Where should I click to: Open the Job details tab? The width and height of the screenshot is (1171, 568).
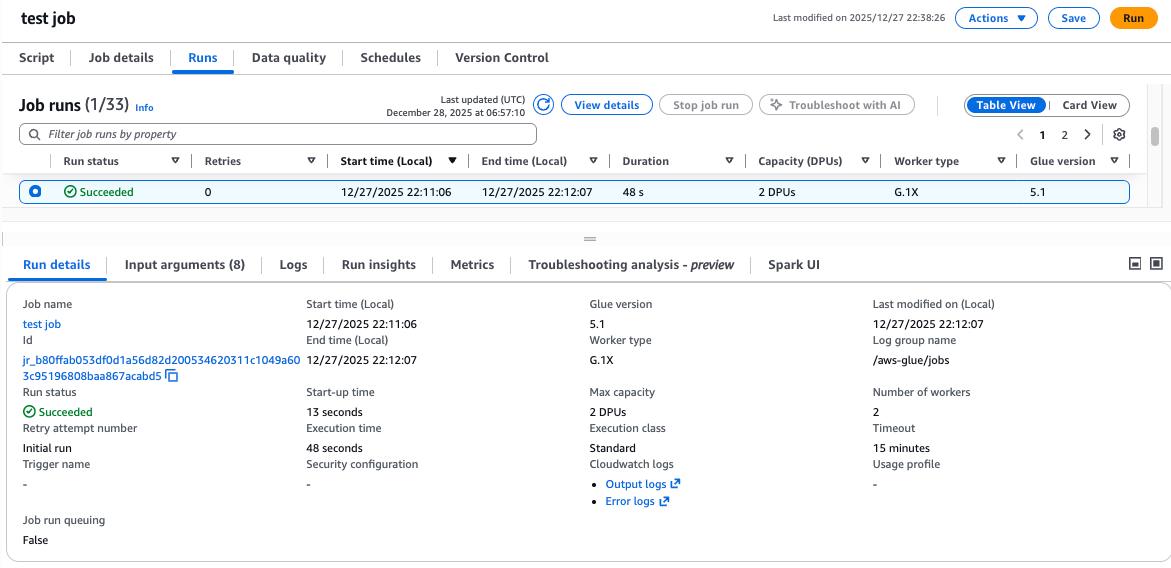click(121, 58)
